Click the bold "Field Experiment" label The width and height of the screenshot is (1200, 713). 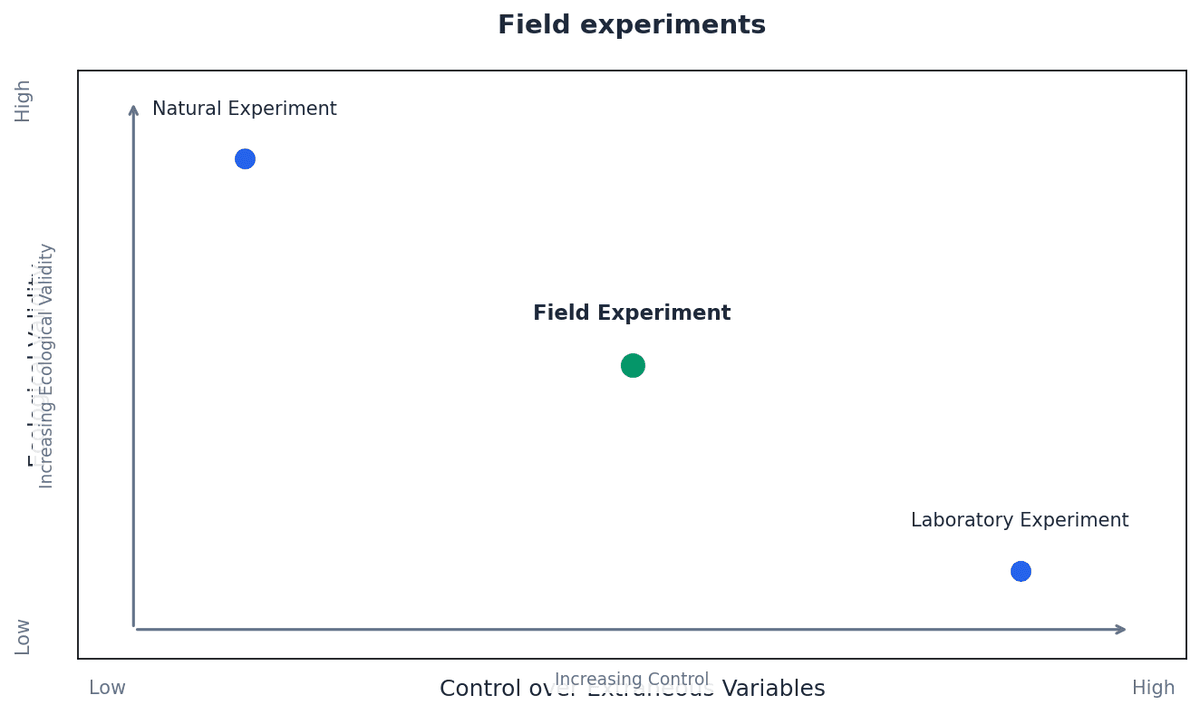coord(631,313)
